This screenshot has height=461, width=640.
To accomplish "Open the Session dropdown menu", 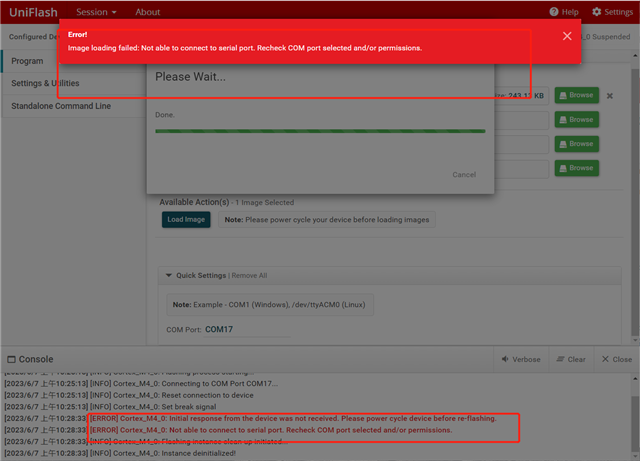I will point(96,12).
